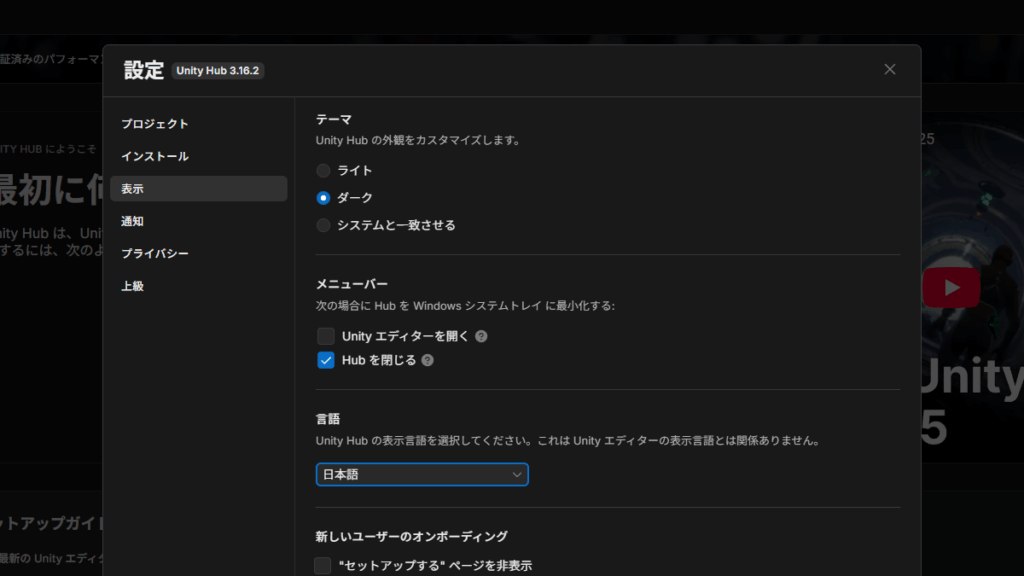Uncheck the Hub を閉じる checkbox
The image size is (1024, 576).
[326, 360]
